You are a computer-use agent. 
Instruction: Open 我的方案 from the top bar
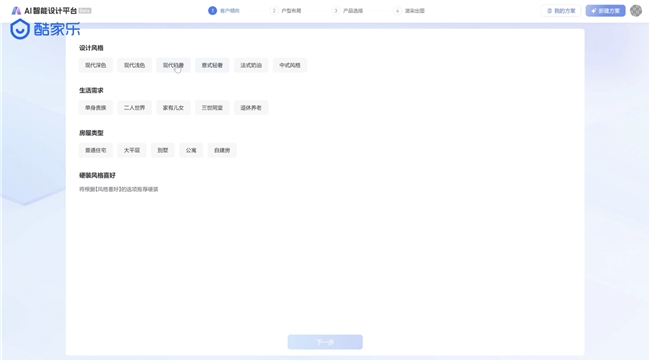pos(561,11)
